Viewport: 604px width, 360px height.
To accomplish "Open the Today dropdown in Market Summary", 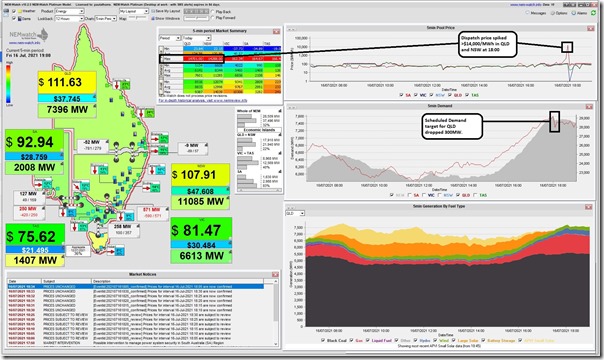I will 196,38.
